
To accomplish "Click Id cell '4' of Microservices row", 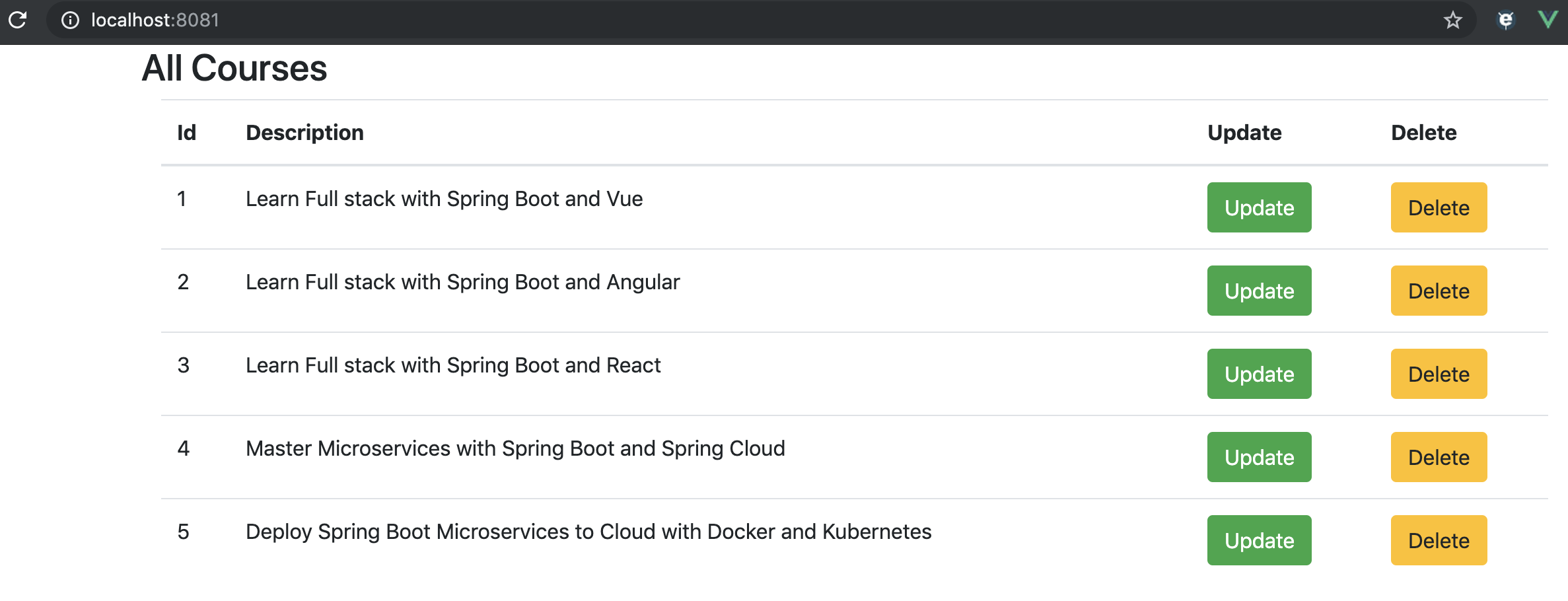I will [183, 448].
